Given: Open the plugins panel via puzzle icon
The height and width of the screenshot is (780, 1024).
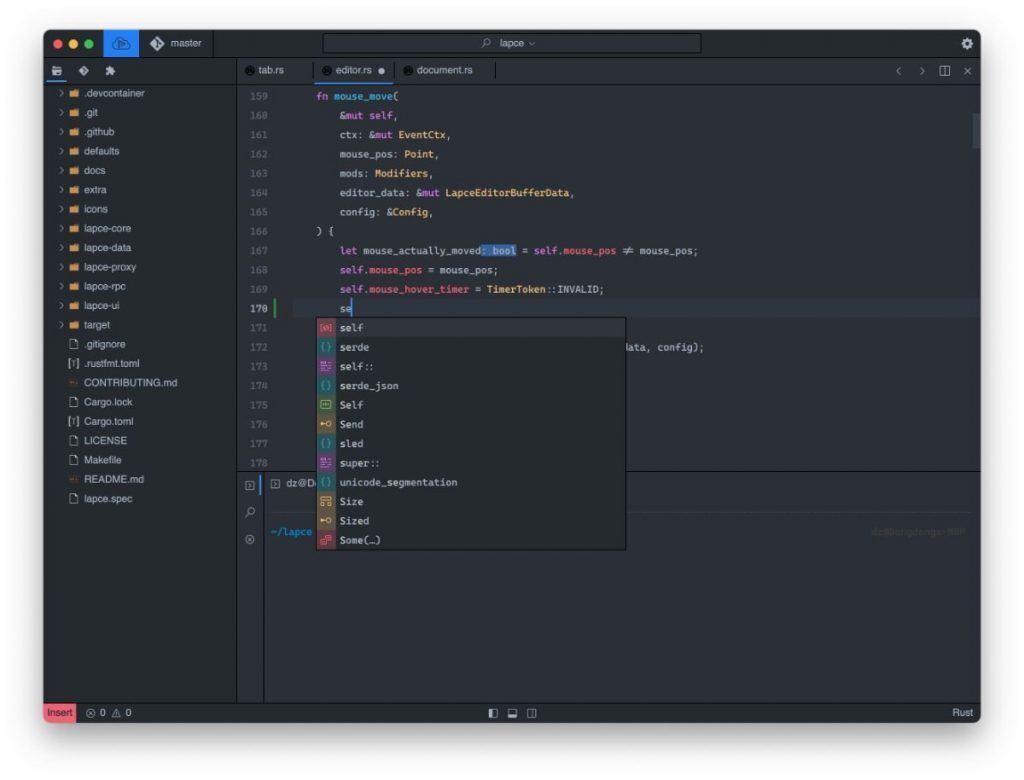Looking at the screenshot, I should click(110, 71).
